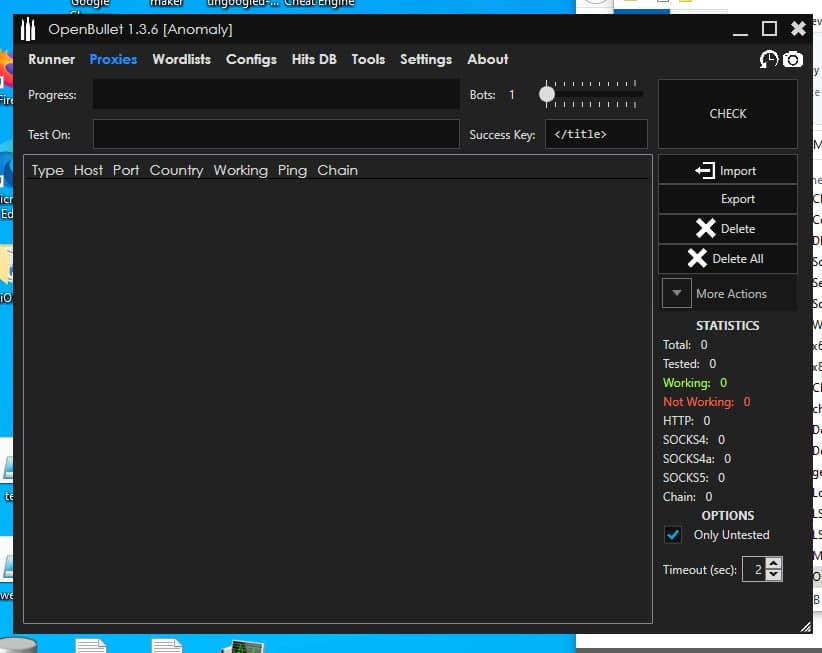Screen dimensions: 822x653
Task: Open the Configs tab
Action: coord(251,59)
